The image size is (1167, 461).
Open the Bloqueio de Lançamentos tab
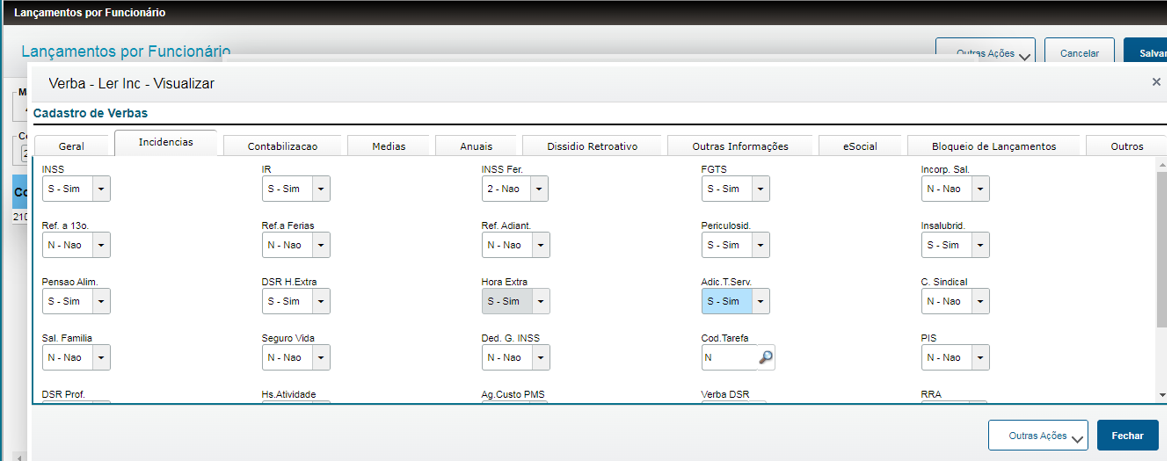994,146
